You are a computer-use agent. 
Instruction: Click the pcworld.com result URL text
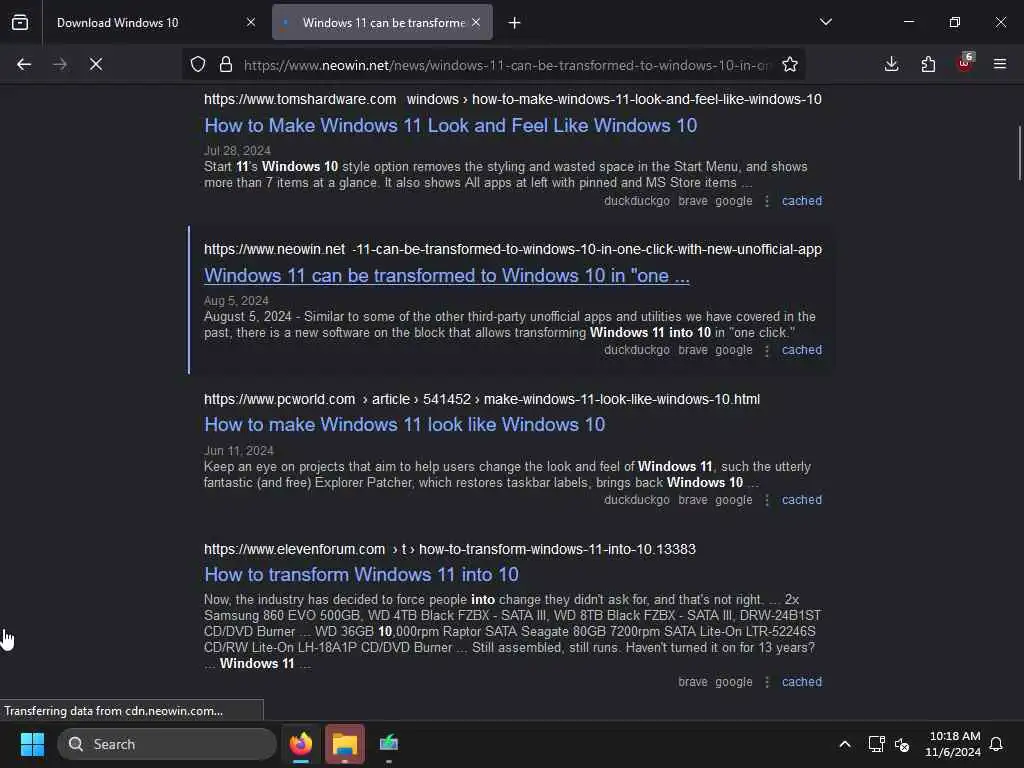482,399
